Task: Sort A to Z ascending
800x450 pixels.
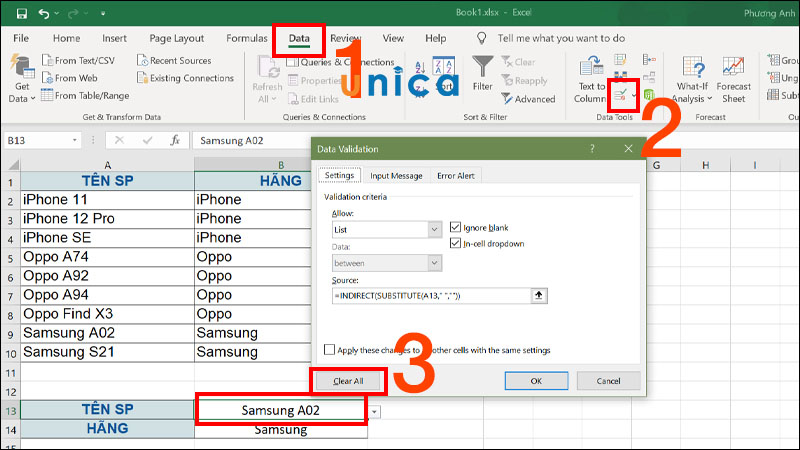Action: coord(420,67)
